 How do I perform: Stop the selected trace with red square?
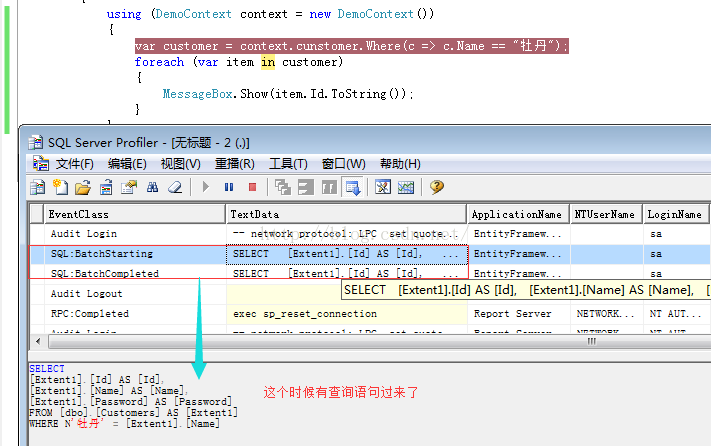[253, 187]
